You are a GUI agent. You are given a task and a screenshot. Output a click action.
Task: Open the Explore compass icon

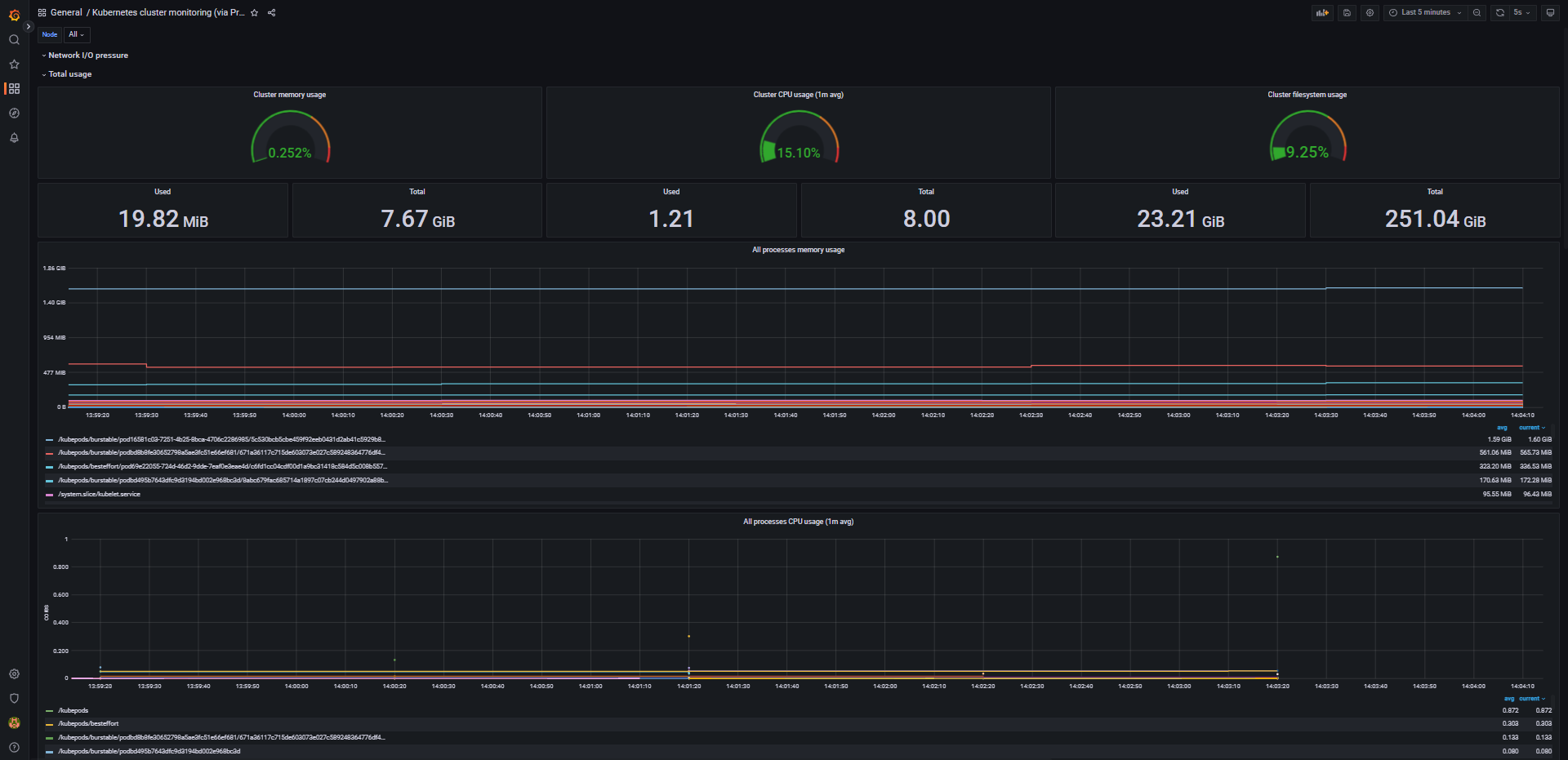pos(14,113)
